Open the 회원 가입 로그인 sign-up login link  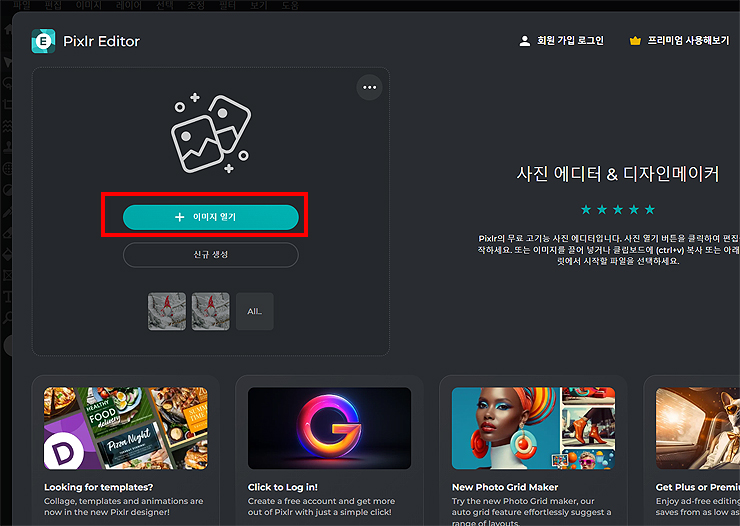[570, 41]
